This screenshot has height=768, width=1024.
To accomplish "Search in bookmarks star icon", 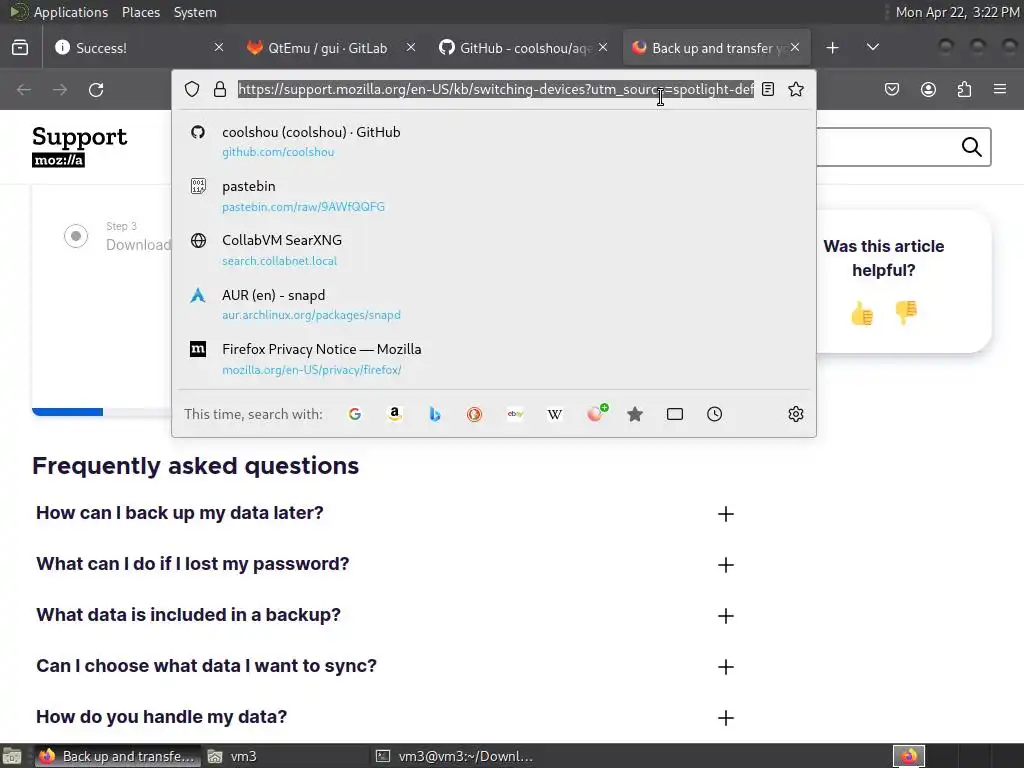I will pyautogui.click(x=635, y=414).
